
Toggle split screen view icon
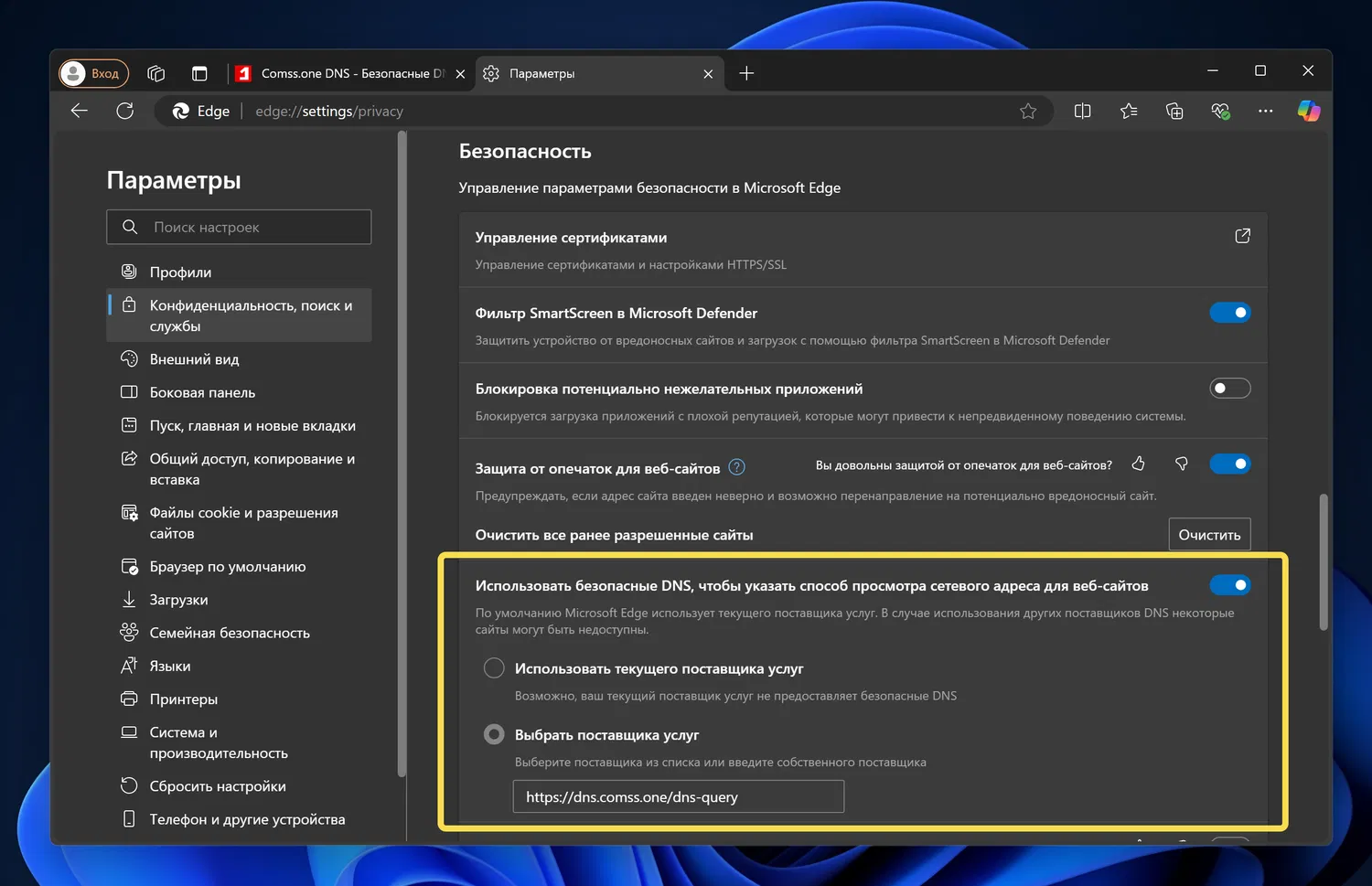(x=1082, y=111)
